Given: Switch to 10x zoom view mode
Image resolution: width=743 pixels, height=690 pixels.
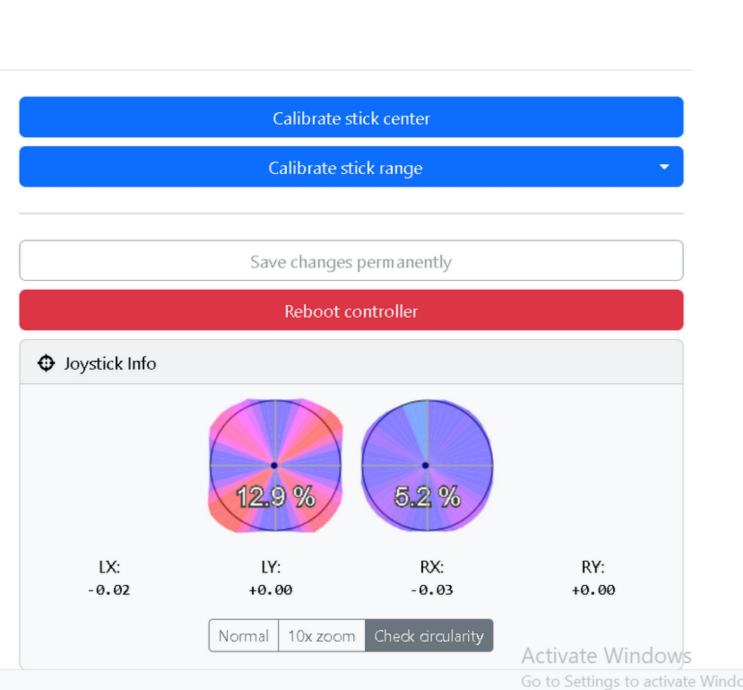Looking at the screenshot, I should click(319, 636).
